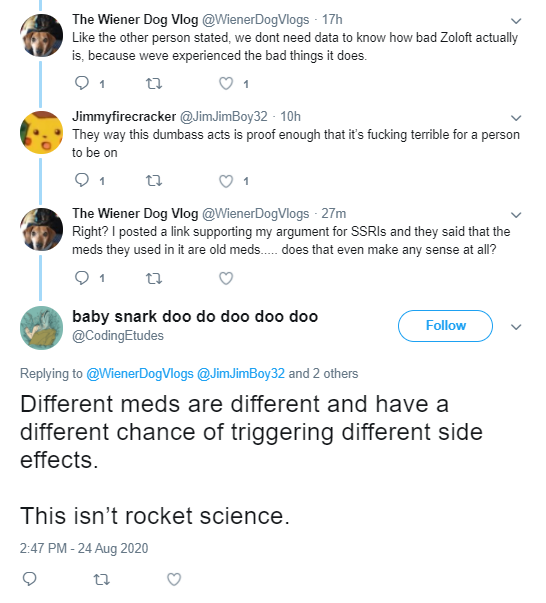Reply to the 27m SSRIs tweet
The image size is (546, 603).
(82, 277)
